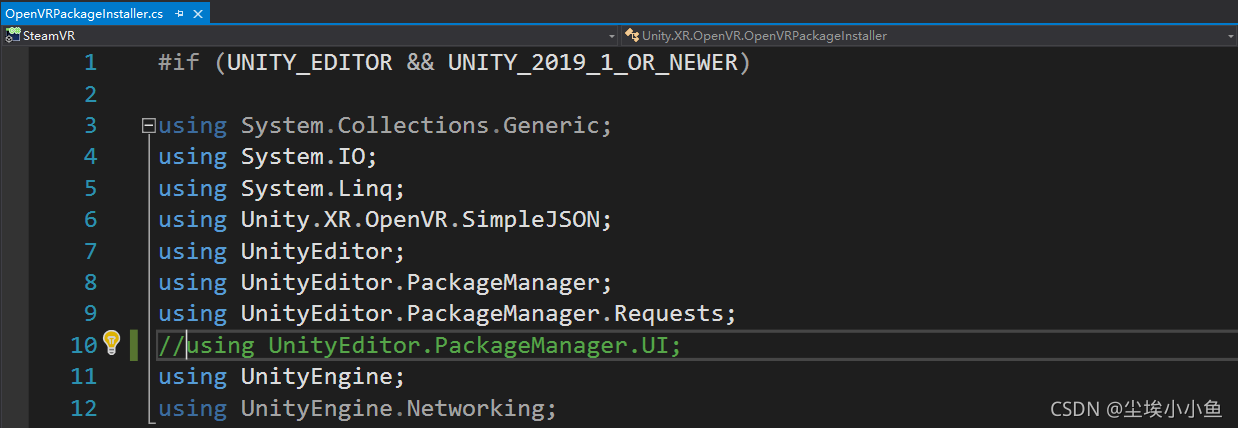Click System.IO on line 4
The image size is (1238, 428).
pyautogui.click(x=303, y=157)
